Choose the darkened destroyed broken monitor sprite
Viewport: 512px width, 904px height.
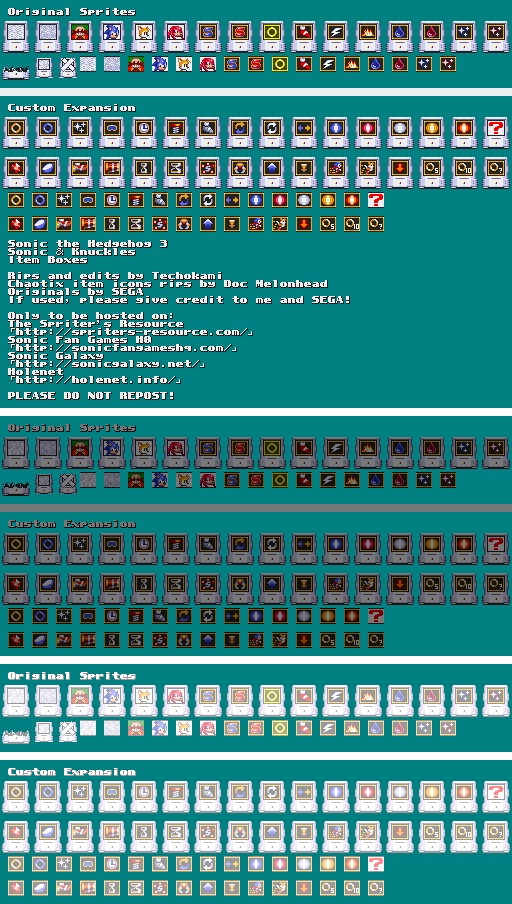16,488
